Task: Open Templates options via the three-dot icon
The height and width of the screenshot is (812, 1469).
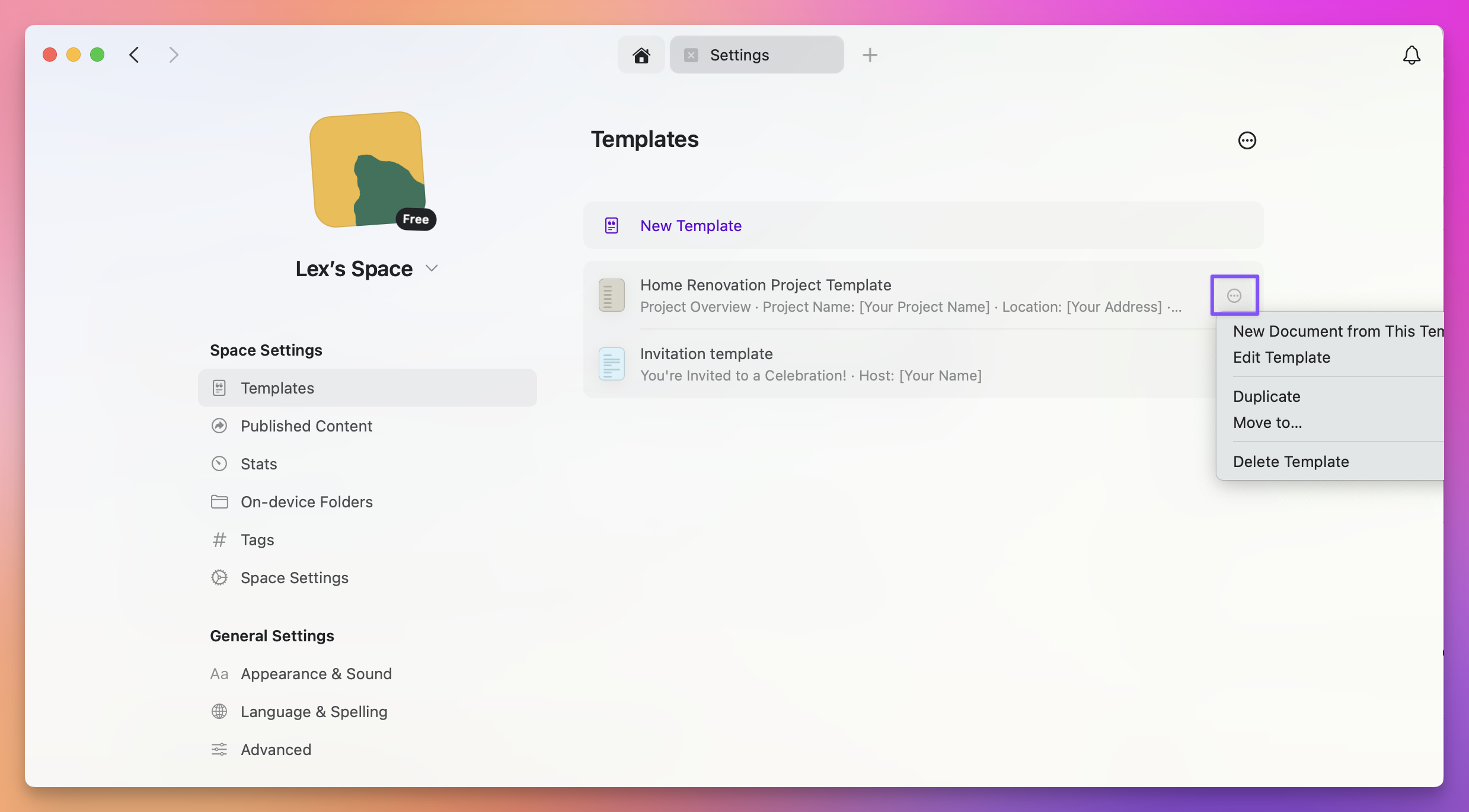Action: click(x=1247, y=140)
